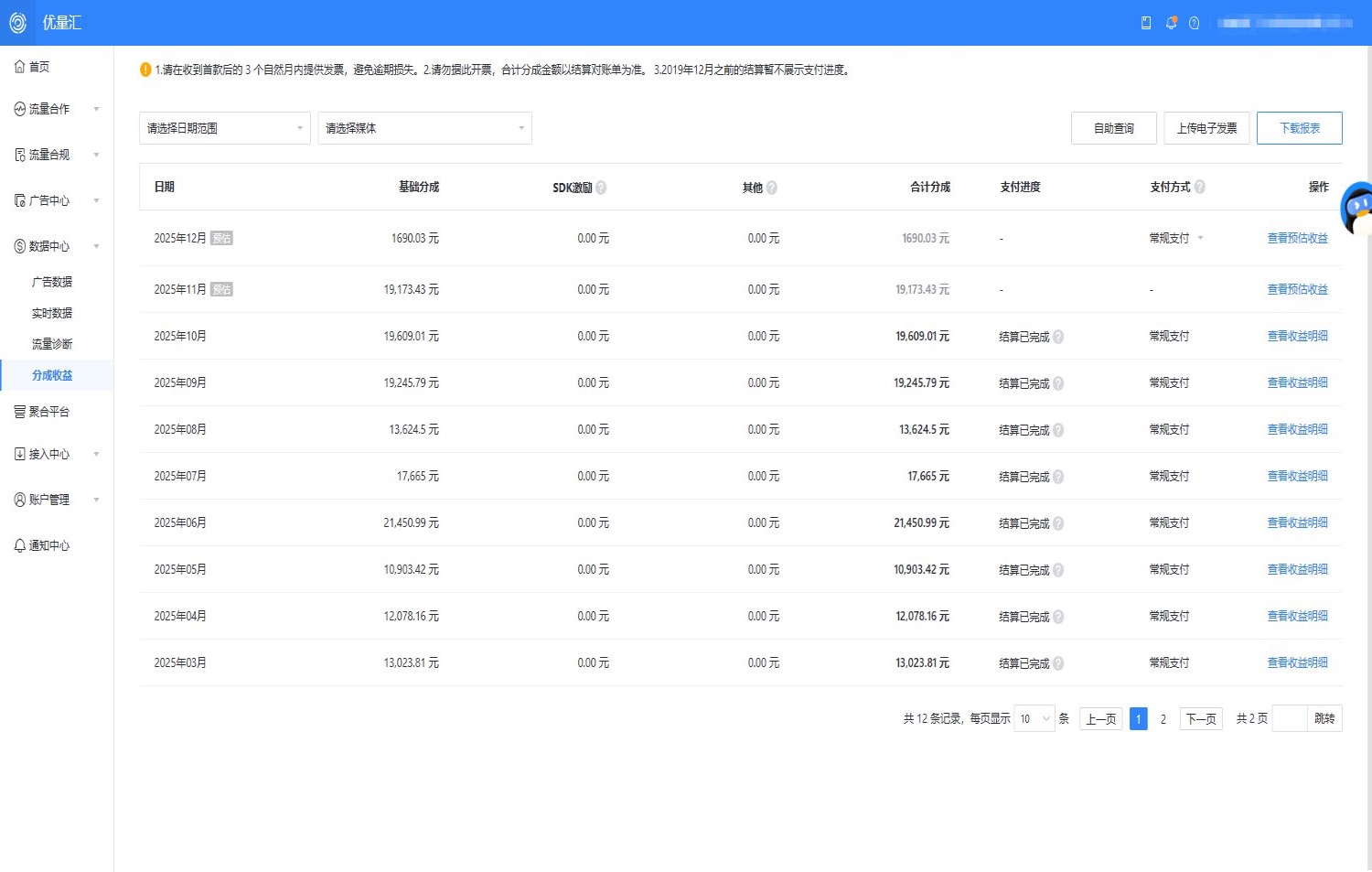Click the 优量汇 logo icon
This screenshot has height=872, width=1372.
[17, 23]
